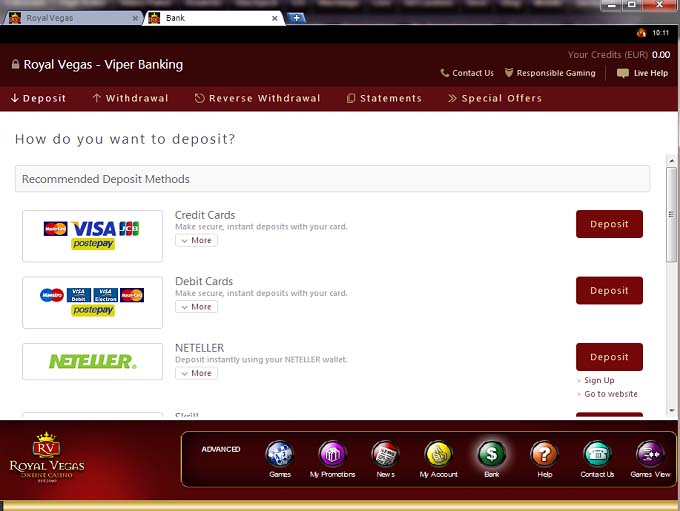
Task: Open a new browser tab with plus button
Action: [296, 18]
